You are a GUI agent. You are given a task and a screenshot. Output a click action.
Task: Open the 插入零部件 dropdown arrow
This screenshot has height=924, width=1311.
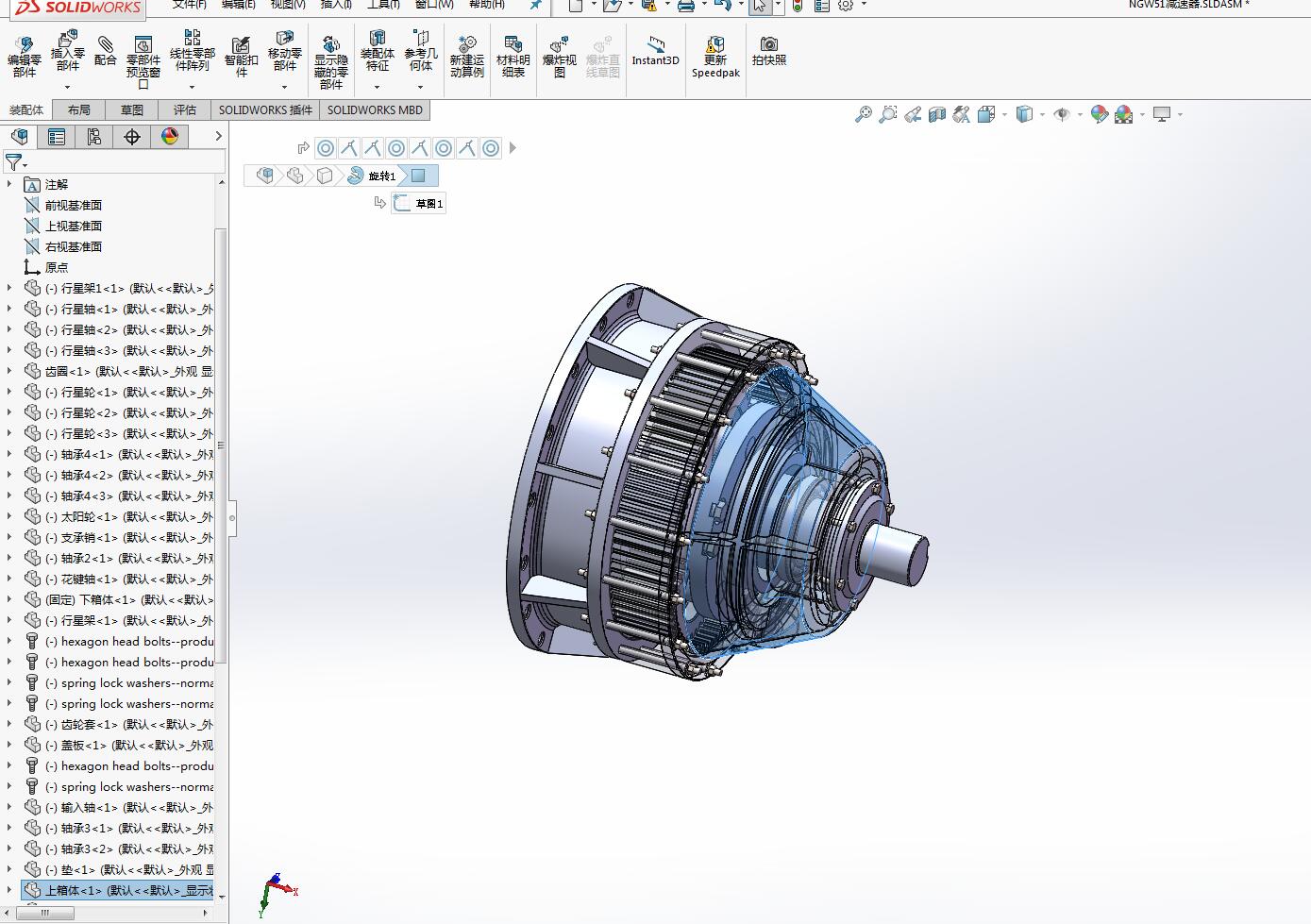(x=67, y=87)
